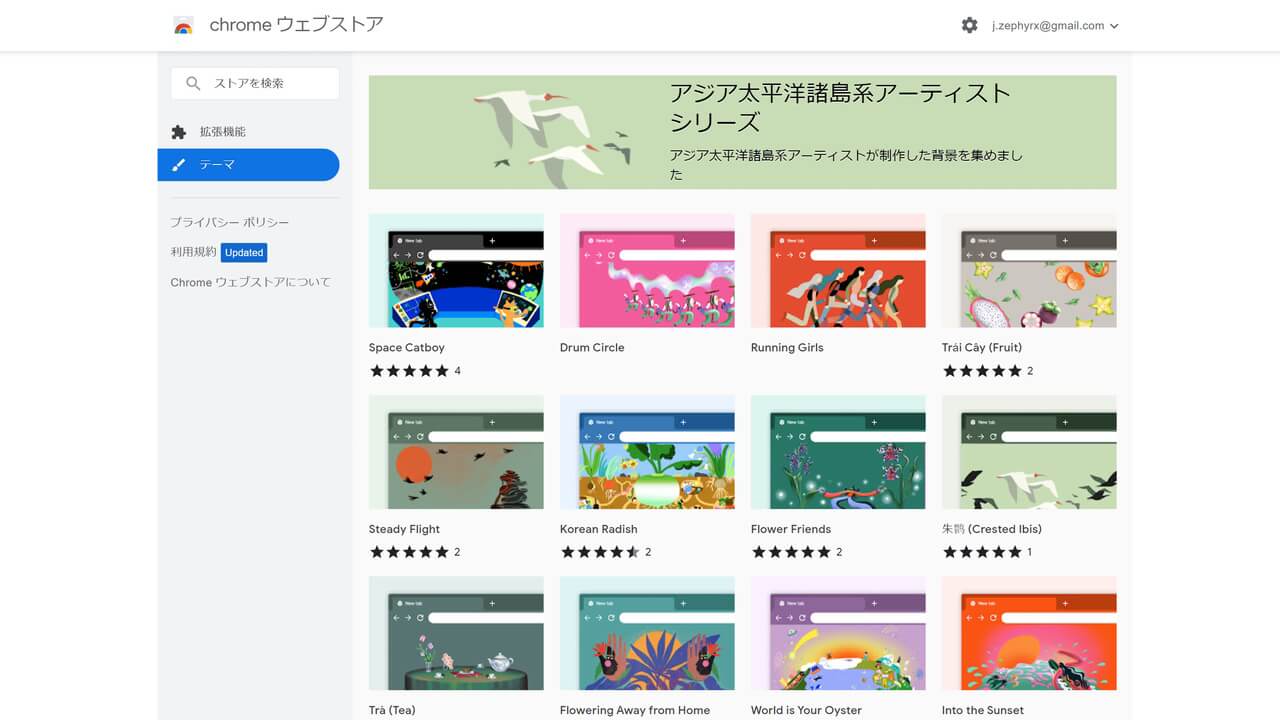1280x720 pixels.
Task: Click the paintbrush themes icon
Action: click(x=179, y=165)
